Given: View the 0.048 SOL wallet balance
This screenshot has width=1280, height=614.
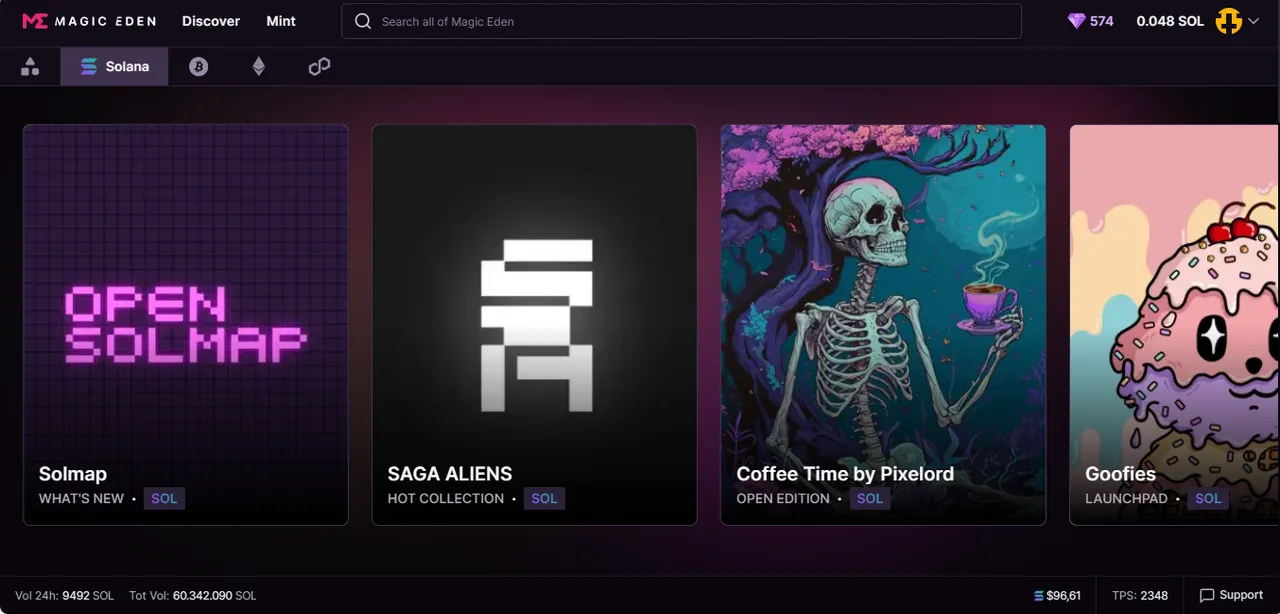Looking at the screenshot, I should click(x=1170, y=21).
